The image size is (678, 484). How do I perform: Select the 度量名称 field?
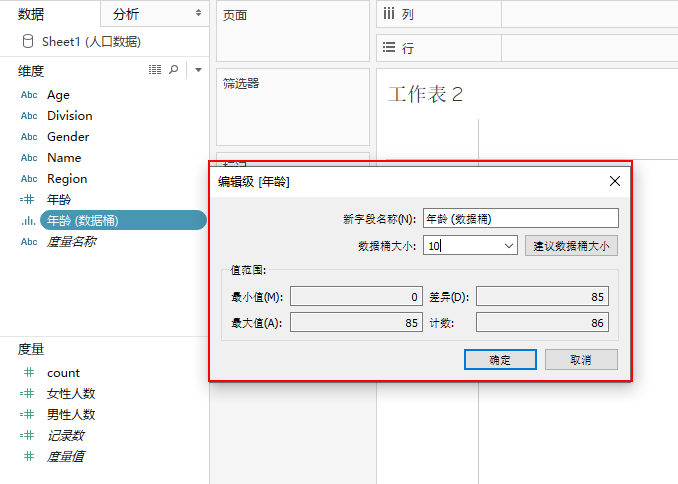pos(71,242)
